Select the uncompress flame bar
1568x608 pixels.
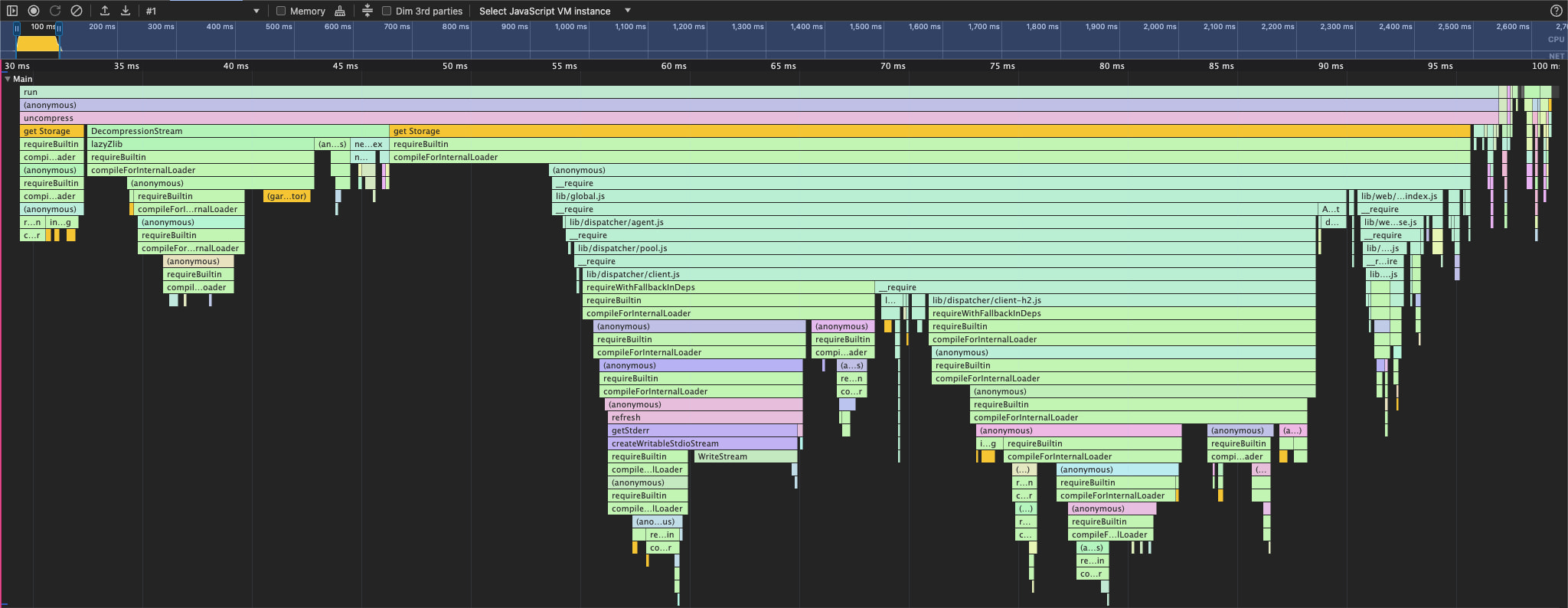pyautogui.click(x=759, y=118)
